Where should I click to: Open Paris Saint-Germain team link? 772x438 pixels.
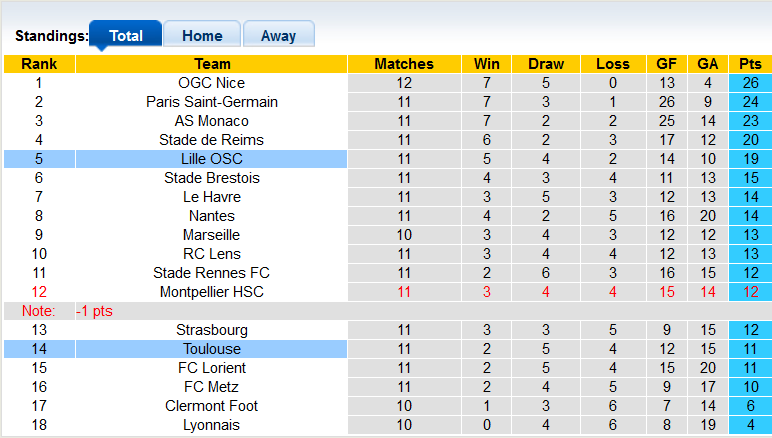pos(211,102)
